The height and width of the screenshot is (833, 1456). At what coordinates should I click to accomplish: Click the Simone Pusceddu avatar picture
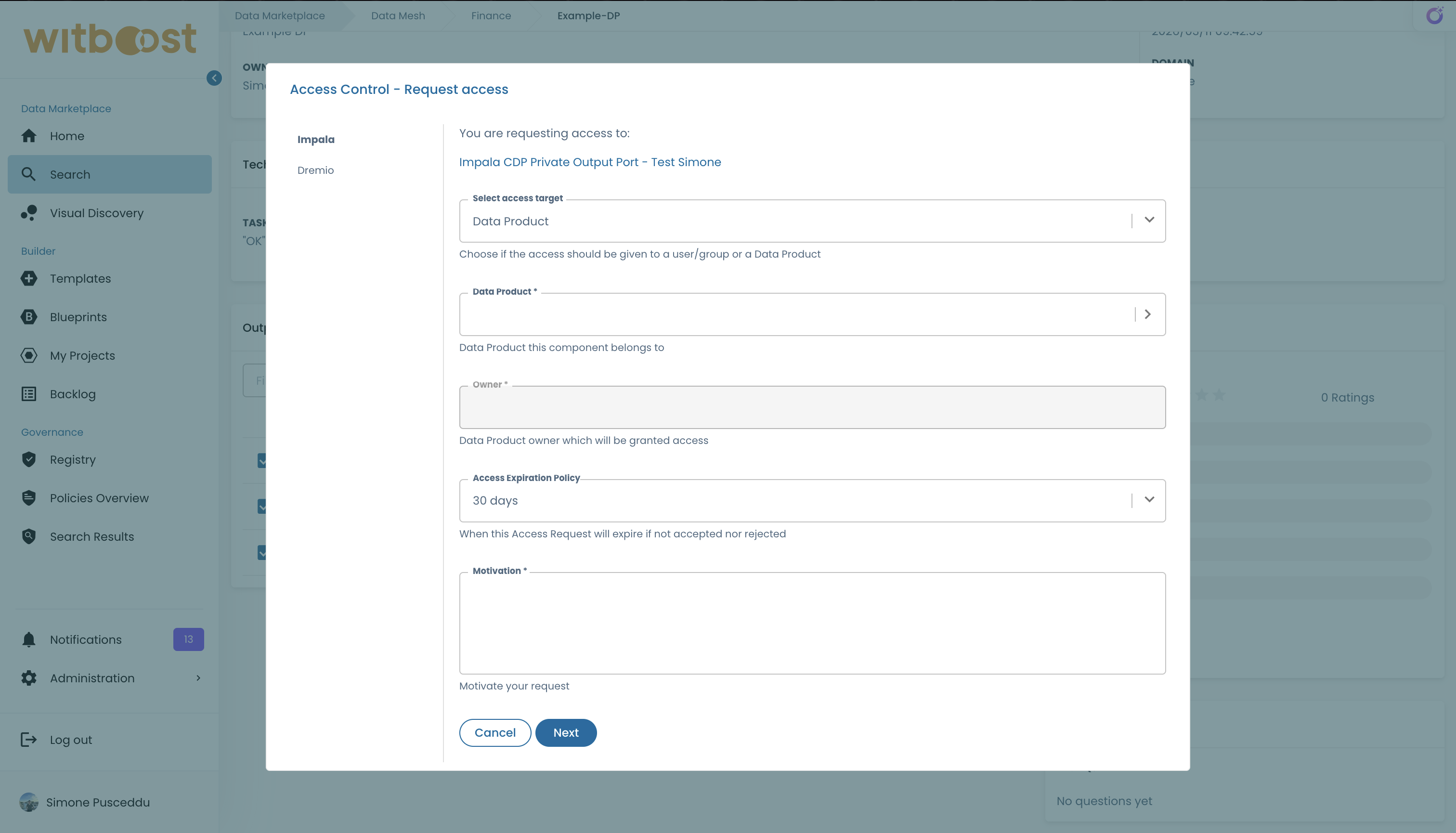[28, 802]
